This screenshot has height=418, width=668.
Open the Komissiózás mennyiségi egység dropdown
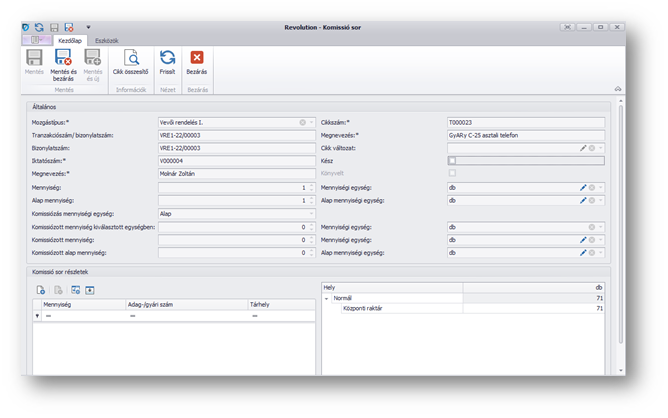pos(312,213)
